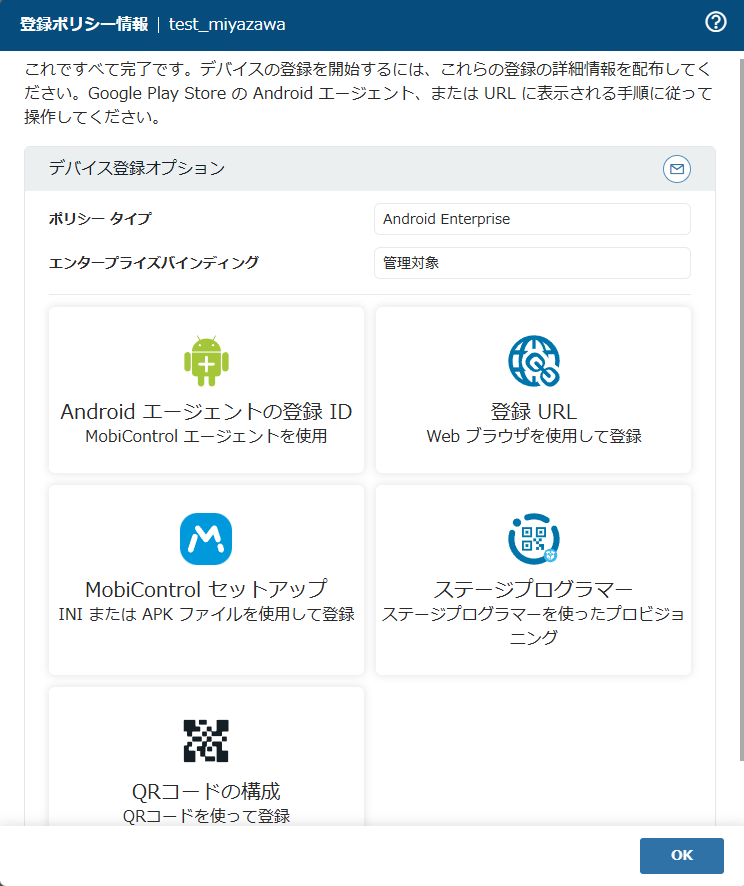The width and height of the screenshot is (744, 886).
Task: Click Web ブラウザを使用して登録 subtitle
Action: point(534,436)
